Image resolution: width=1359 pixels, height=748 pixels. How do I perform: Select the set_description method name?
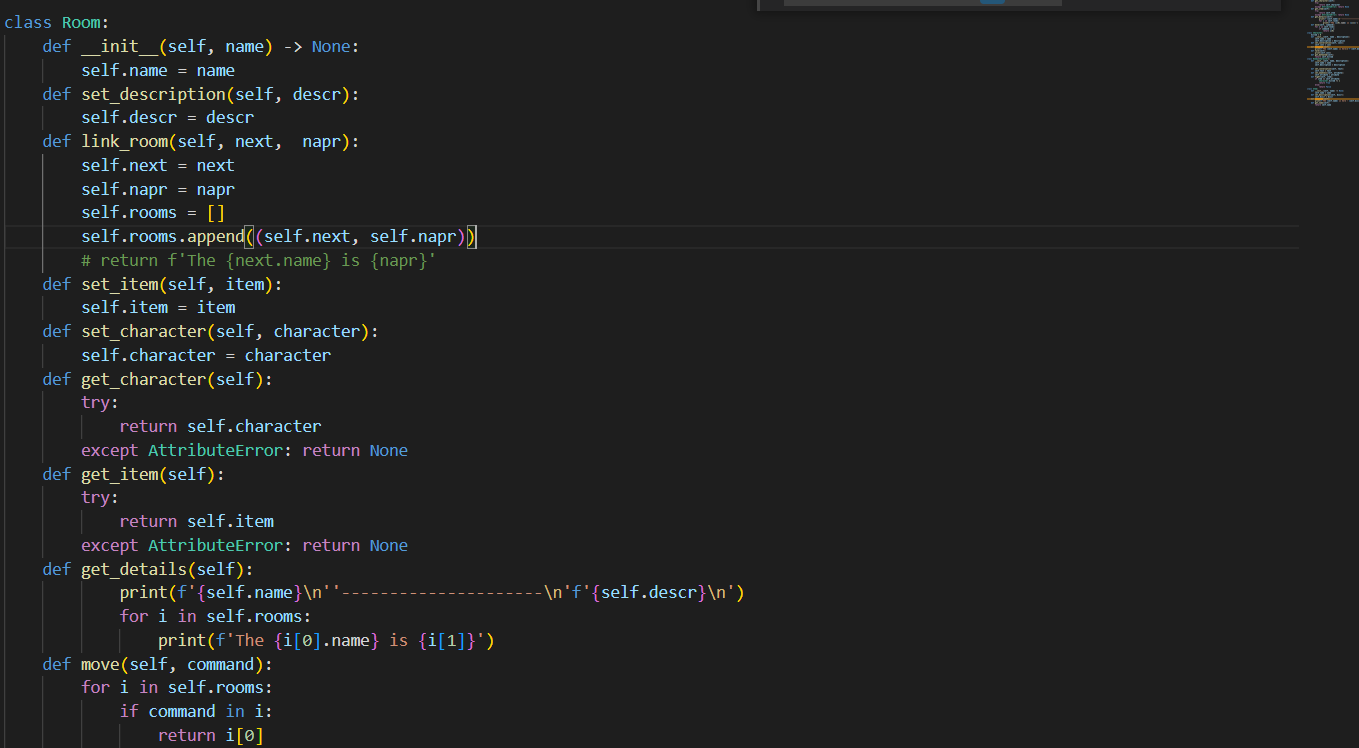(153, 93)
